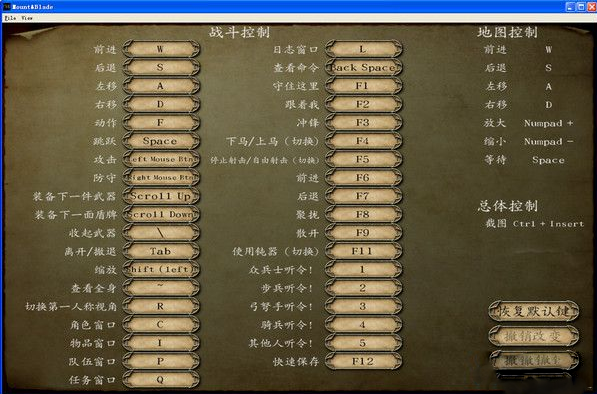
Task: Click the 恢复默认键 restore defaults button
Action: (x=534, y=311)
